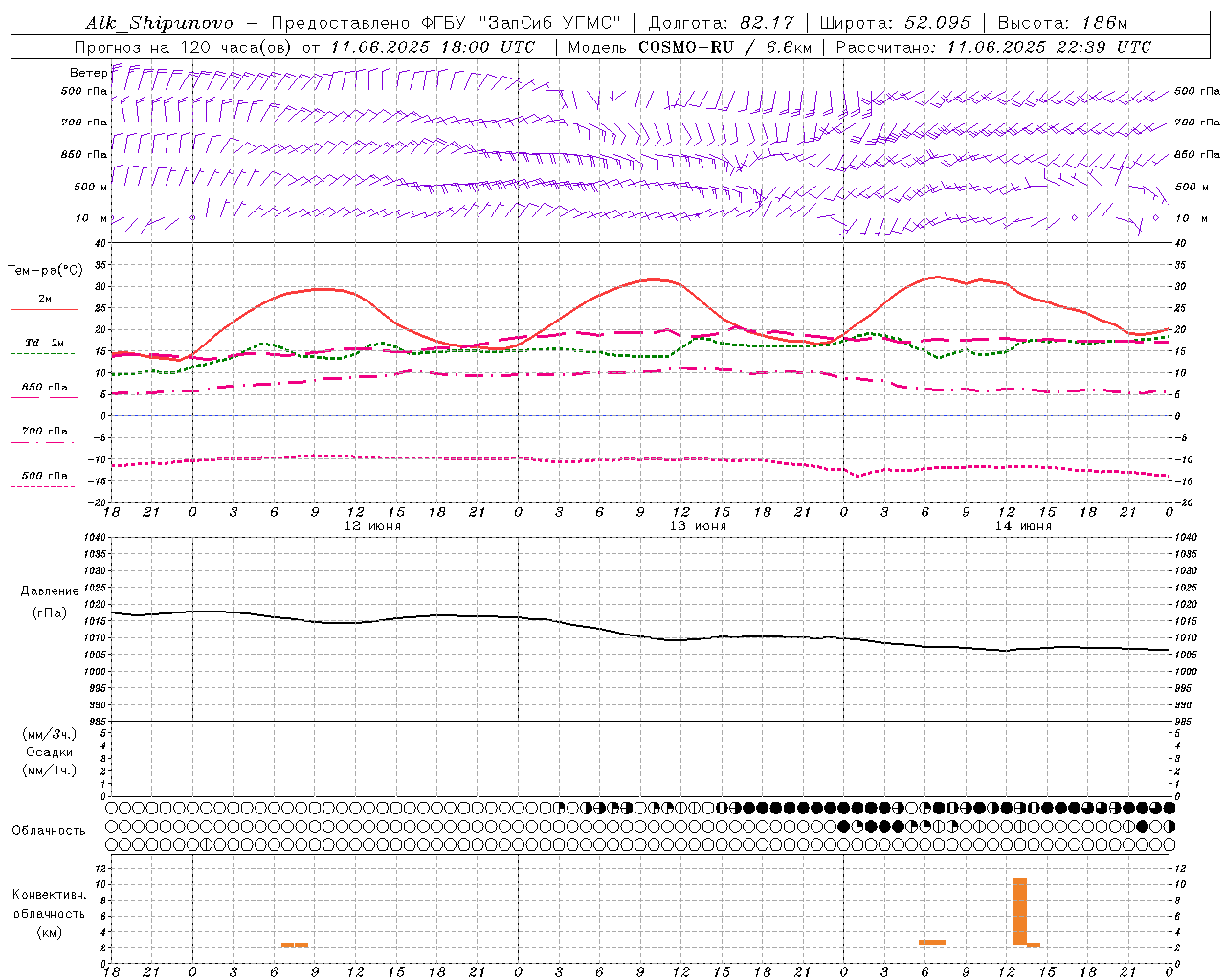The height and width of the screenshot is (980, 1225).
Task: Click the Конвективн. label
Action: tap(49, 894)
